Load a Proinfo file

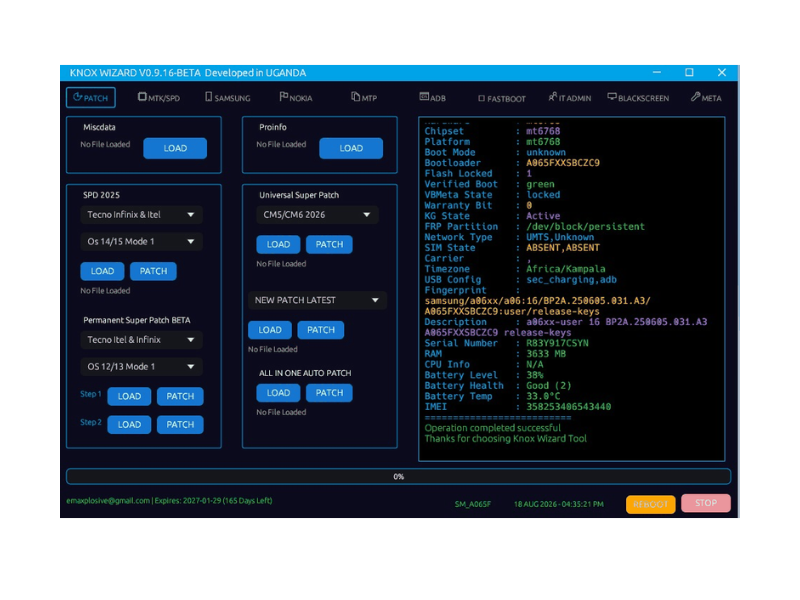[351, 148]
